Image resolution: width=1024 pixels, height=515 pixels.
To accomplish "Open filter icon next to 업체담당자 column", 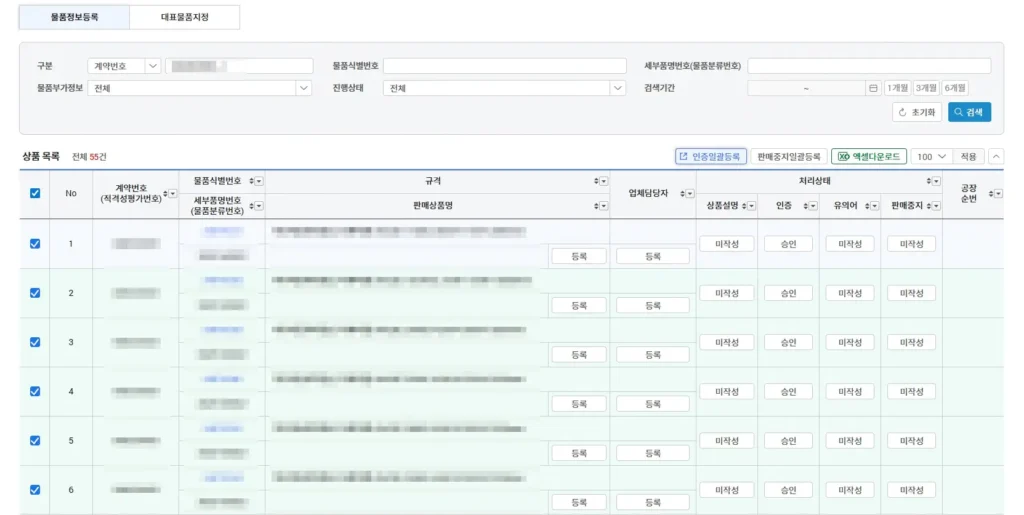I will point(689,193).
